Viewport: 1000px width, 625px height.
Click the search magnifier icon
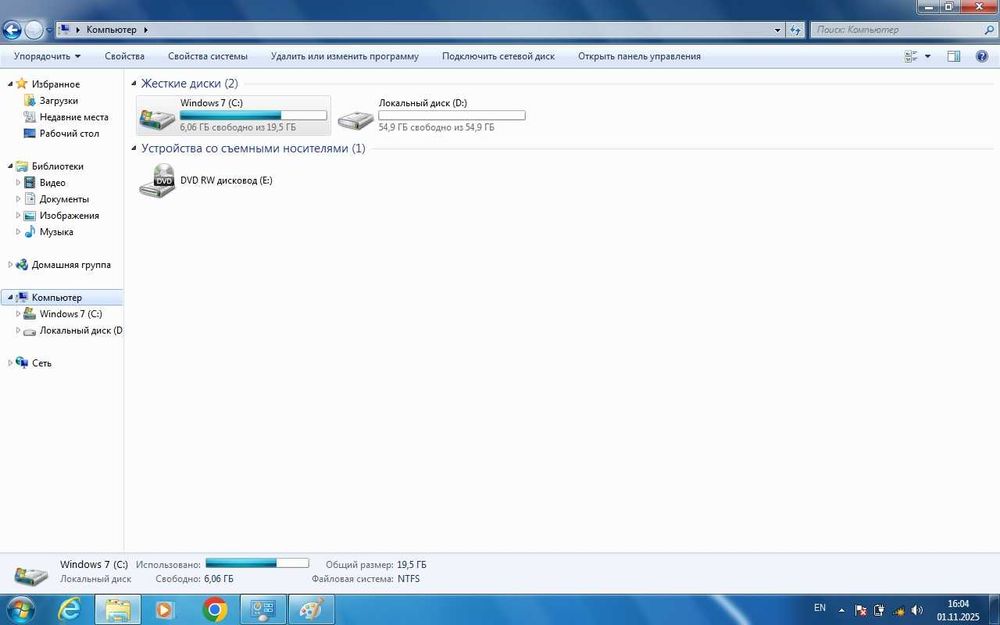[989, 29]
